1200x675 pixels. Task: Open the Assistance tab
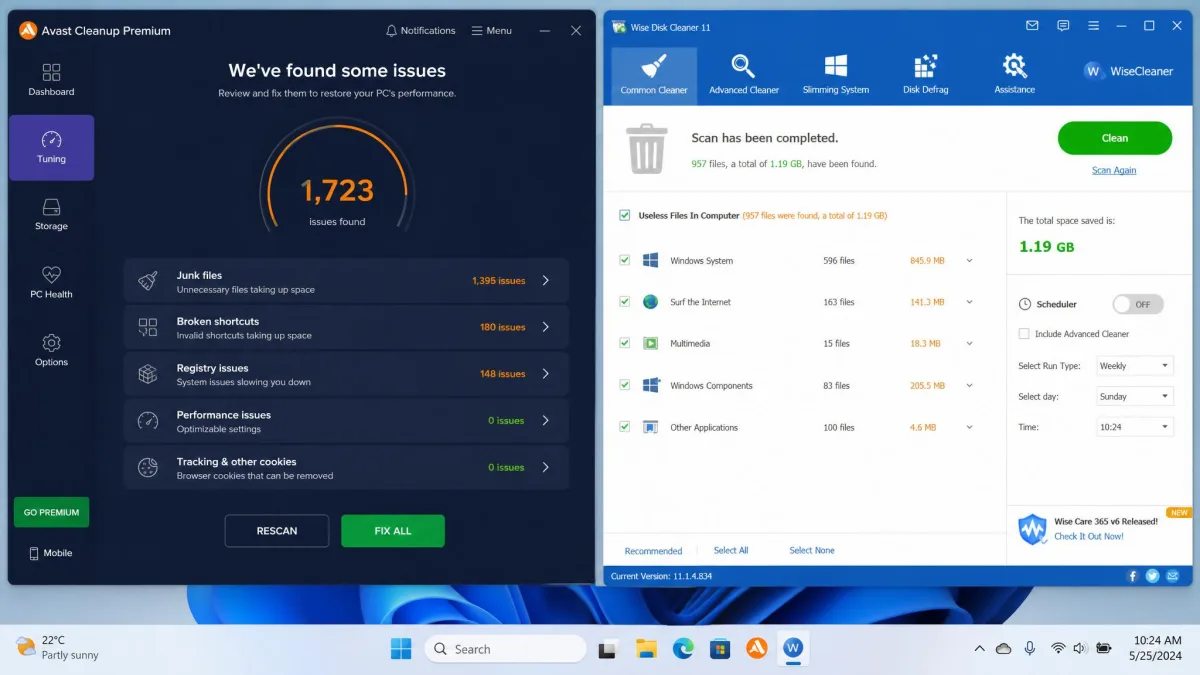pyautogui.click(x=1014, y=75)
